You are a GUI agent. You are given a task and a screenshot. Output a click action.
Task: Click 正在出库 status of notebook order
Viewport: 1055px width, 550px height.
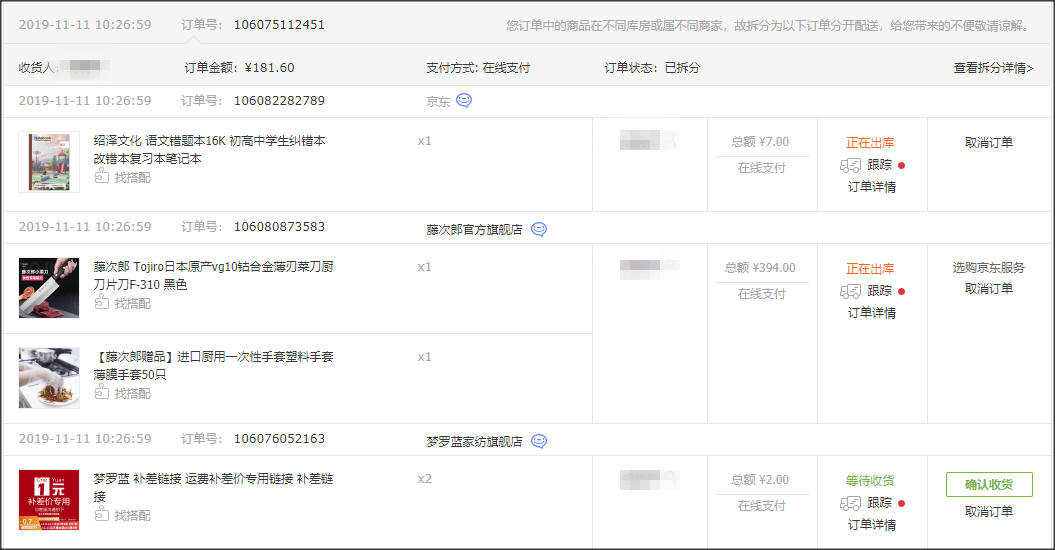(x=870, y=143)
